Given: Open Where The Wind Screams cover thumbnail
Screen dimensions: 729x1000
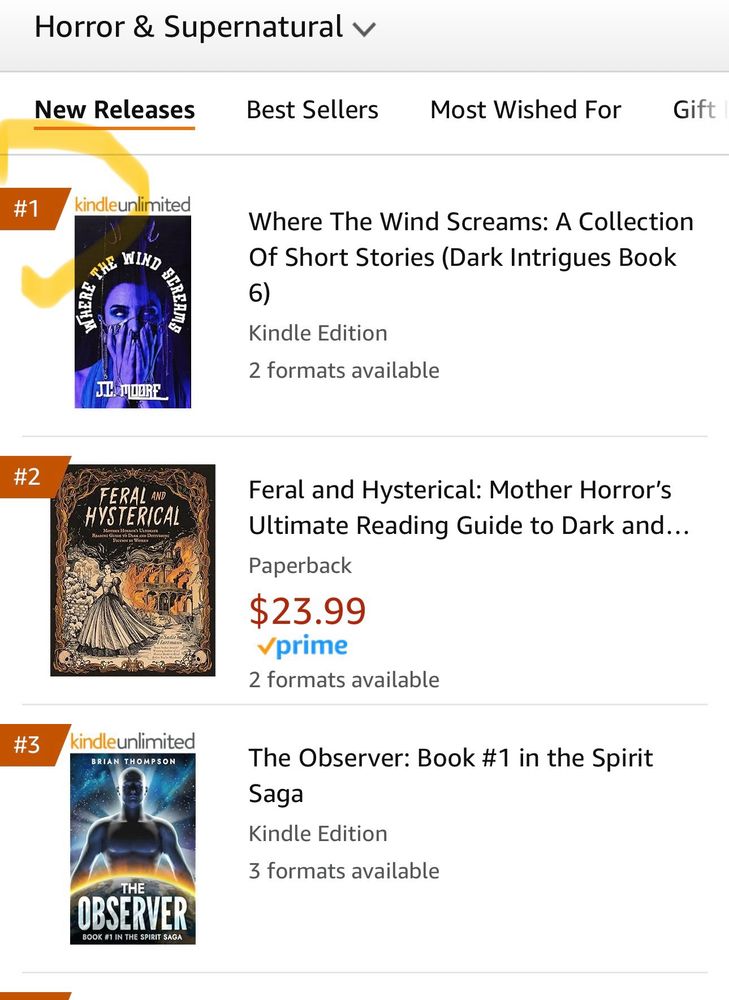Looking at the screenshot, I should (133, 311).
